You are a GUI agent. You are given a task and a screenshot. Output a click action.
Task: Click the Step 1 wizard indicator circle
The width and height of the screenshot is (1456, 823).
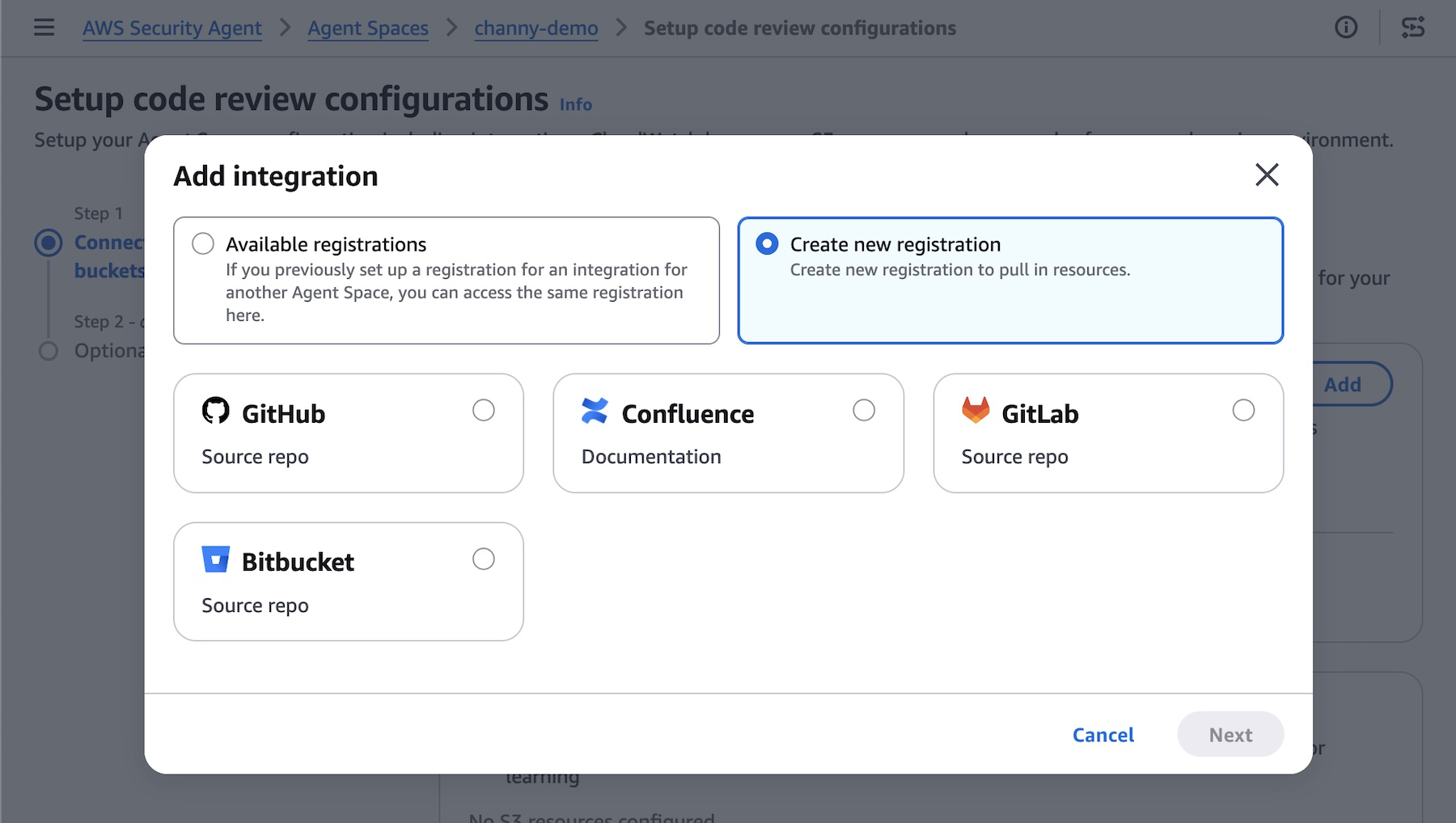pos(49,243)
